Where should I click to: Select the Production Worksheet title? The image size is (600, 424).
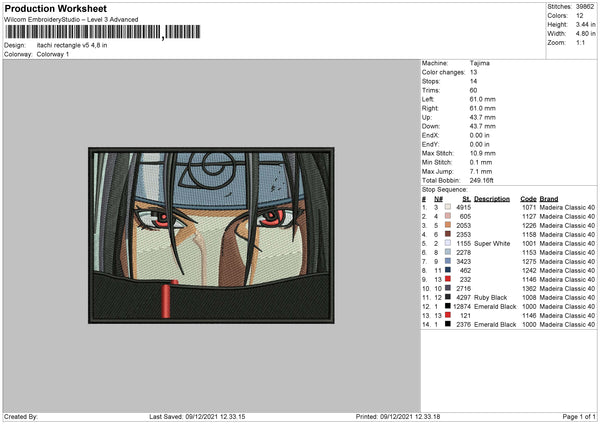[56, 8]
